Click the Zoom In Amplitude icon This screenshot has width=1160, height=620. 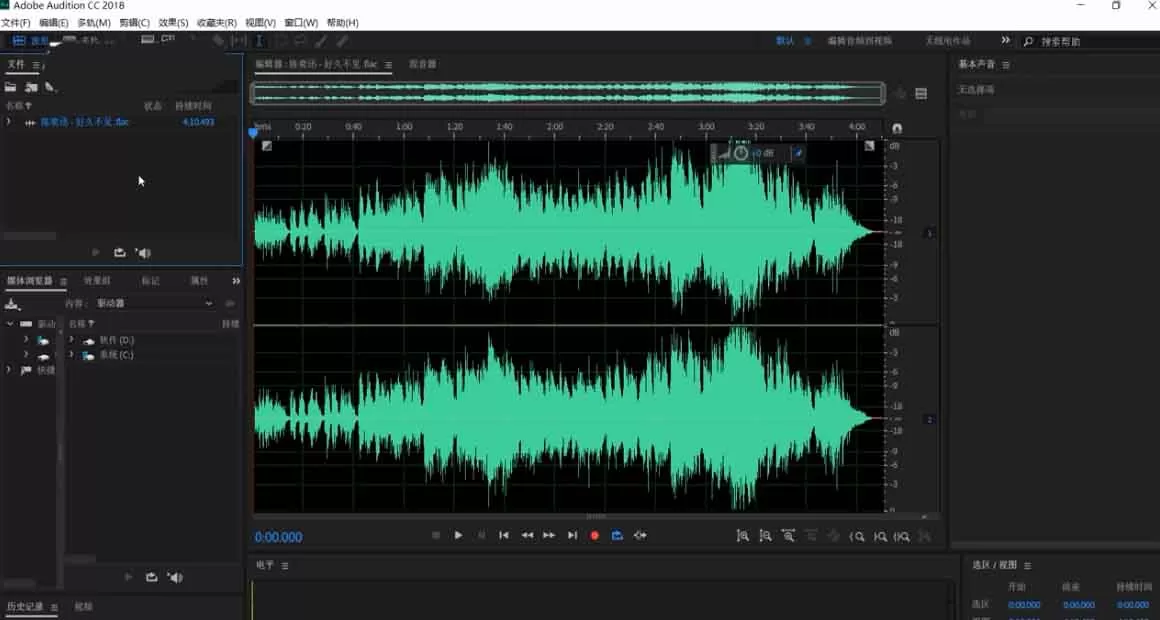(x=742, y=536)
